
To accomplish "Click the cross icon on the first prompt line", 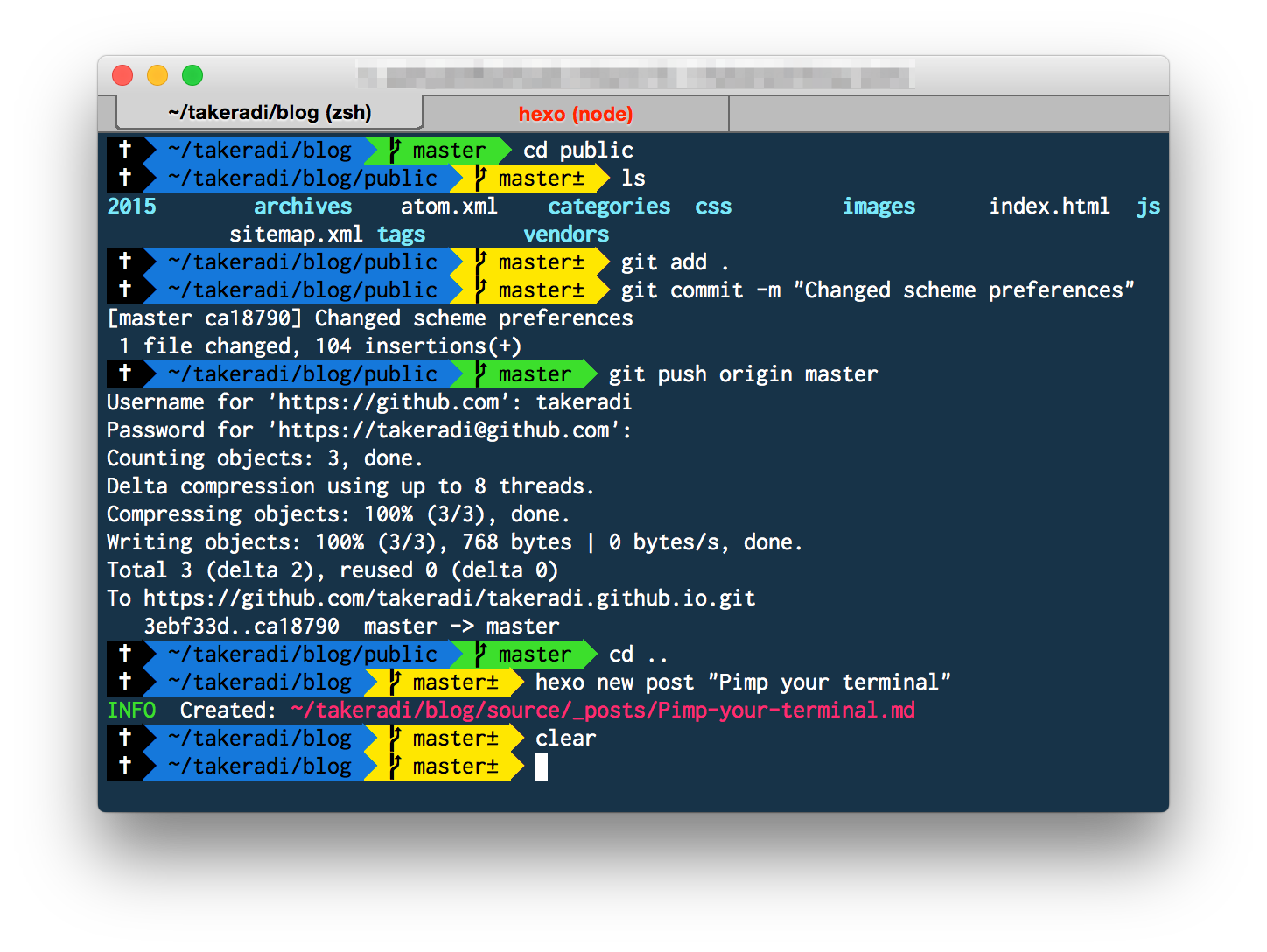I will [x=125, y=150].
